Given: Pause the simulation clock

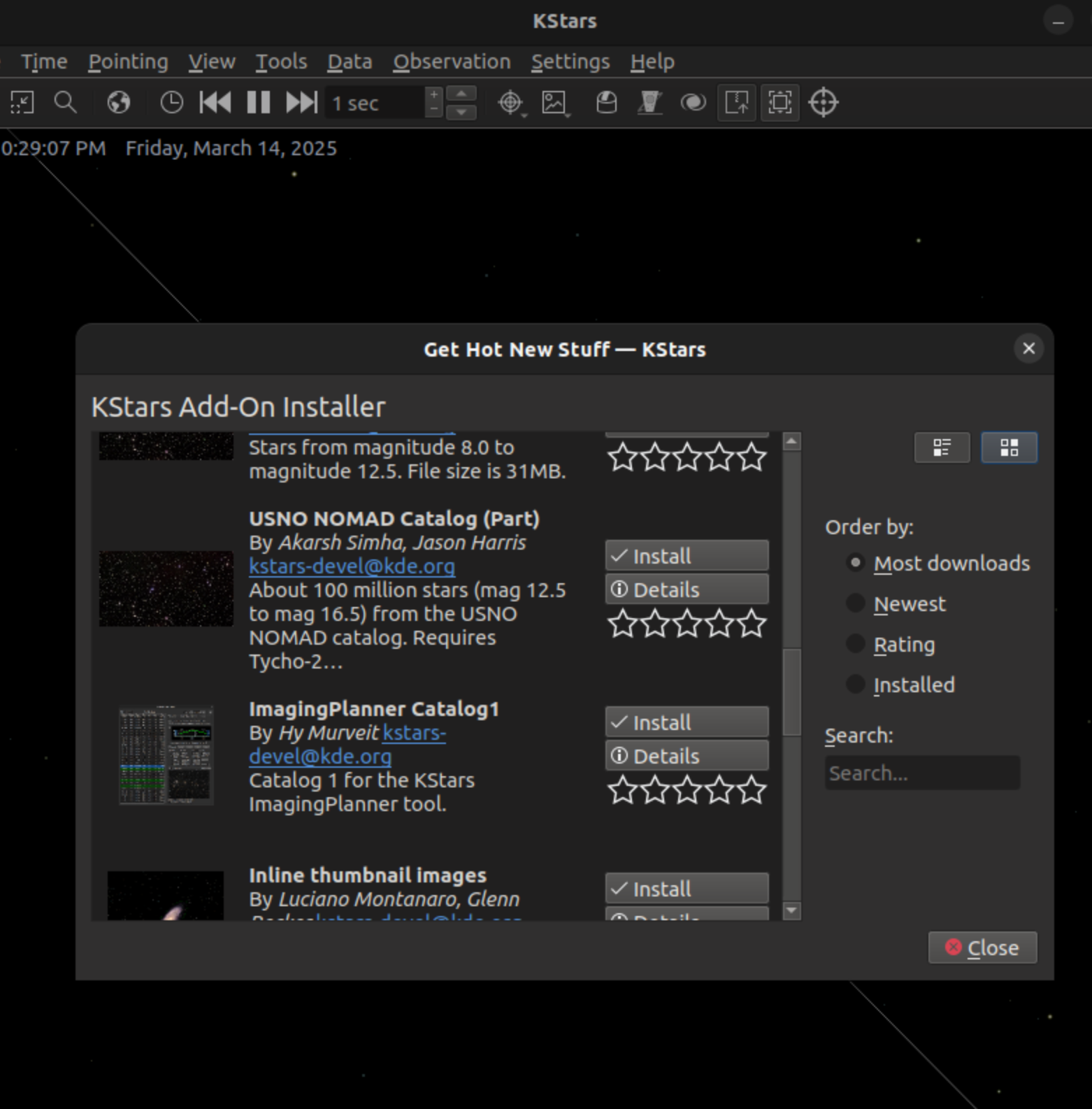Looking at the screenshot, I should click(259, 103).
